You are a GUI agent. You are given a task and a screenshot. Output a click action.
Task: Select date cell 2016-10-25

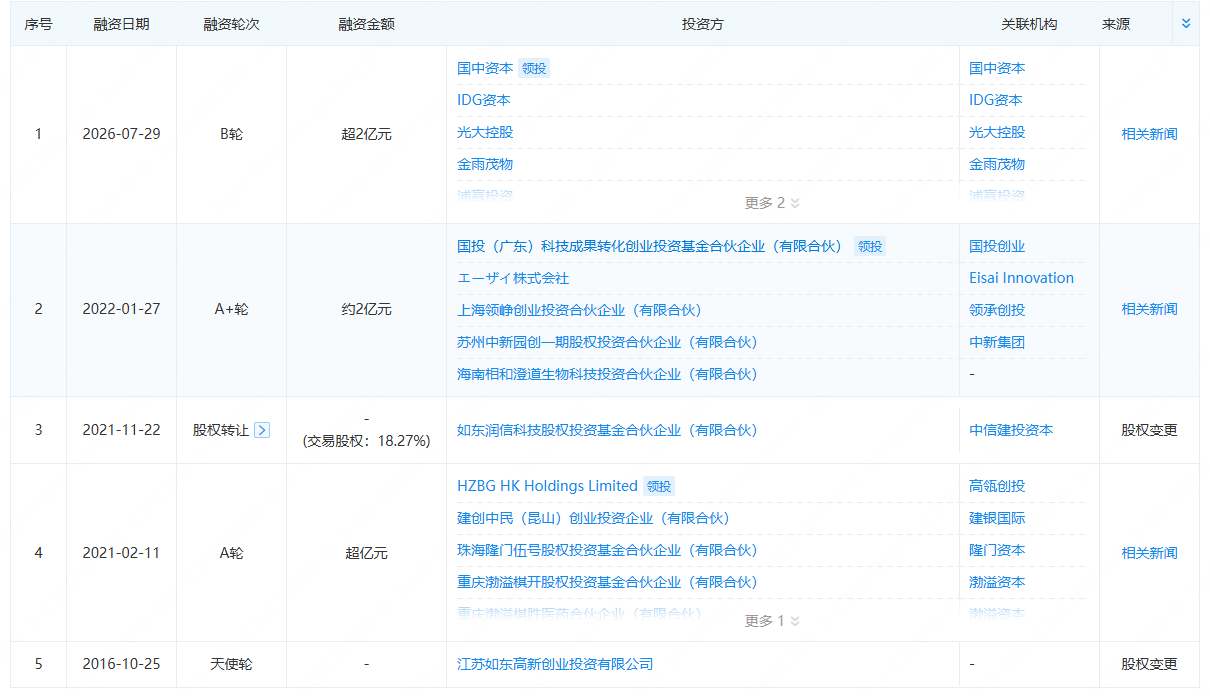(x=121, y=664)
